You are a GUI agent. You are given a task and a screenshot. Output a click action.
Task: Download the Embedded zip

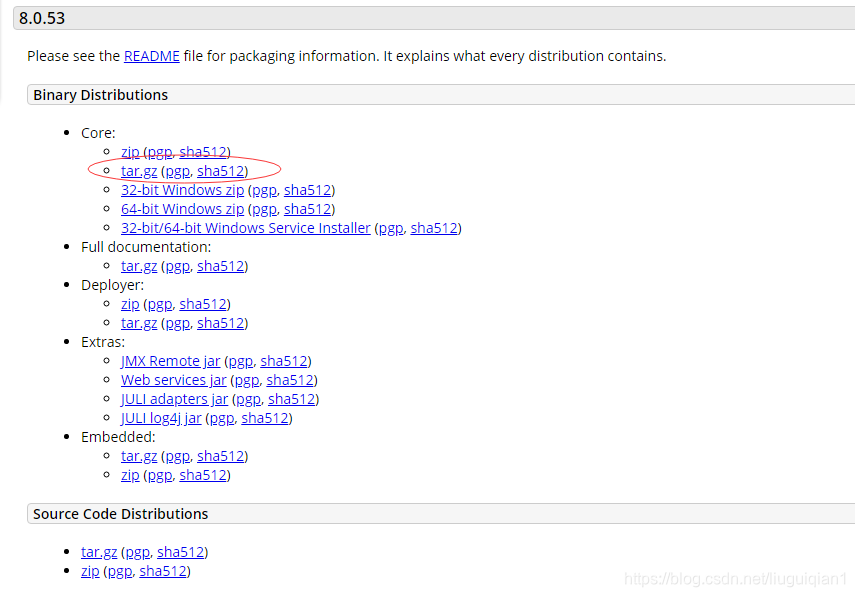pyautogui.click(x=130, y=475)
